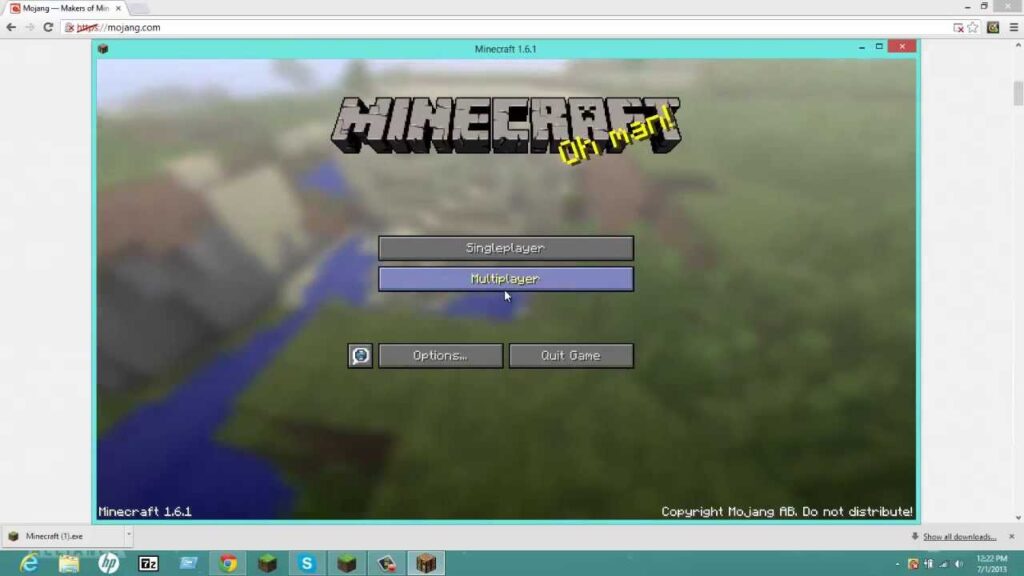The image size is (1024, 576).
Task: Minimize the Minecraft 1.6.1 window
Action: pos(861,47)
